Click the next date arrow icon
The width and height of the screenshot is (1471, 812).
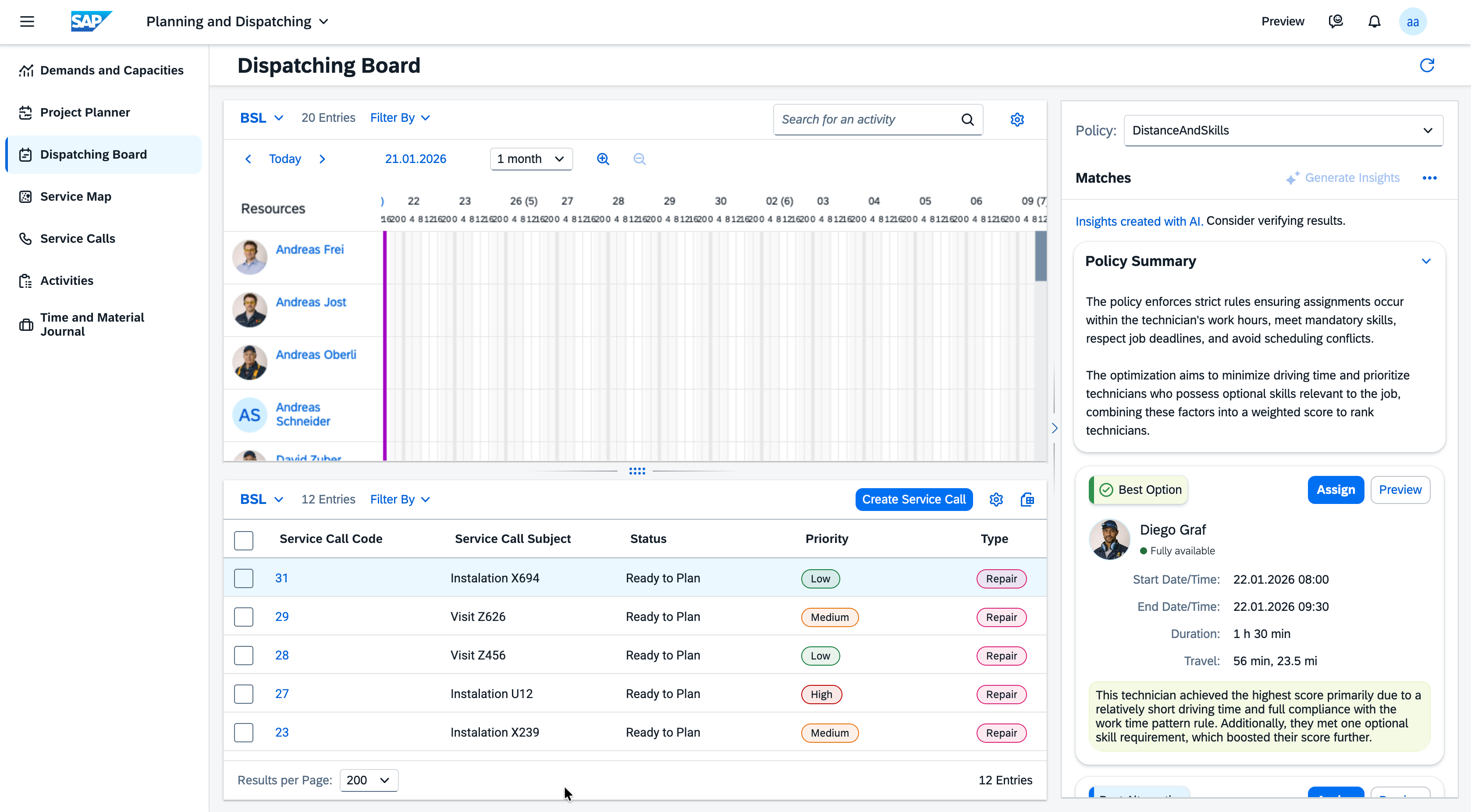(322, 159)
